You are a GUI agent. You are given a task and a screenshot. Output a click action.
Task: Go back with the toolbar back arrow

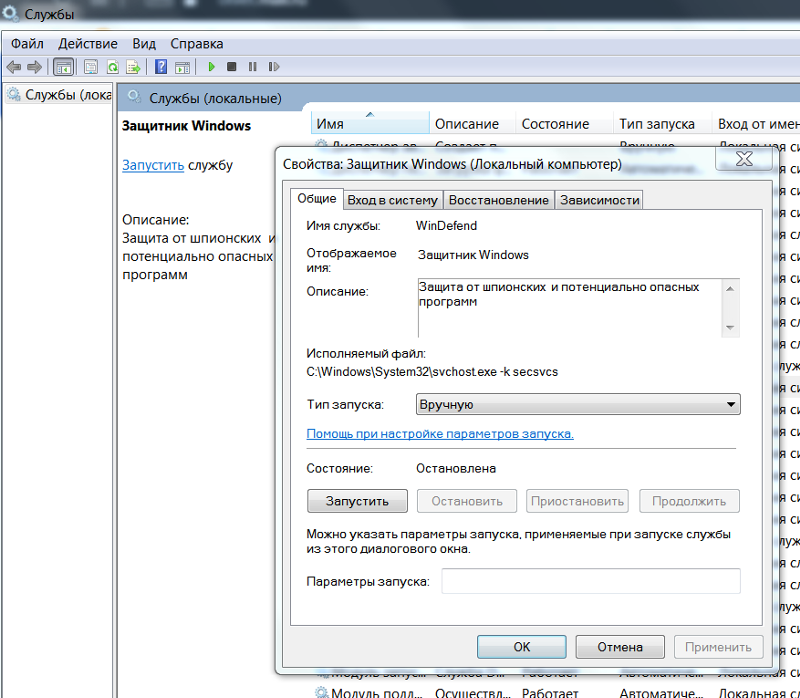click(14, 67)
